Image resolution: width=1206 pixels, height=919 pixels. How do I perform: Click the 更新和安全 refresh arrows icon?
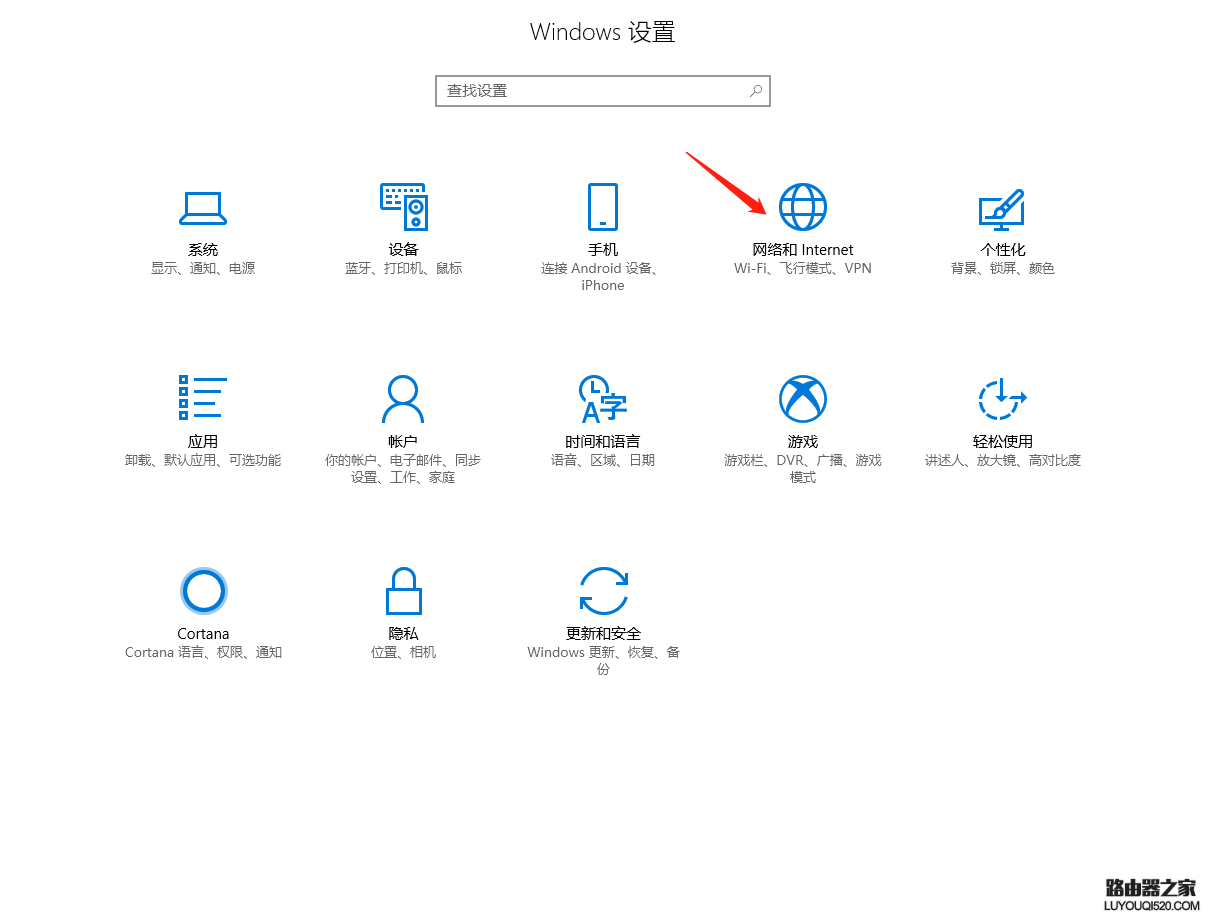click(x=603, y=591)
